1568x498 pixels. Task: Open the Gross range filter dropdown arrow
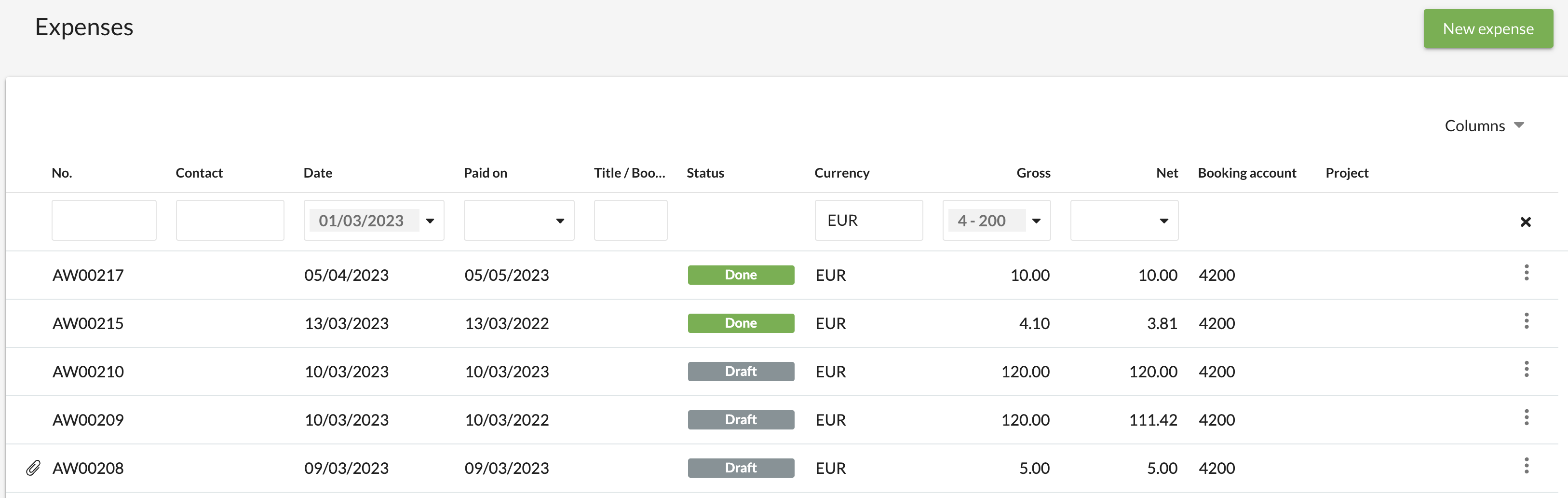[x=1036, y=221]
